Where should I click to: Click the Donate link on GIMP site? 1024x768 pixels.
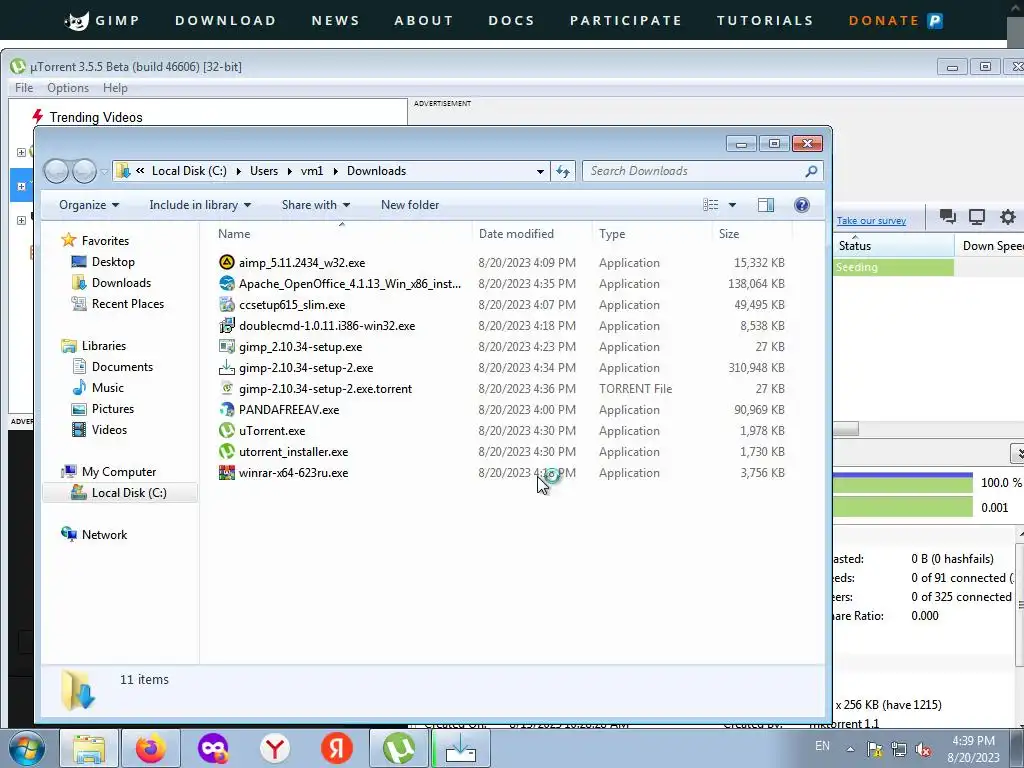(884, 21)
